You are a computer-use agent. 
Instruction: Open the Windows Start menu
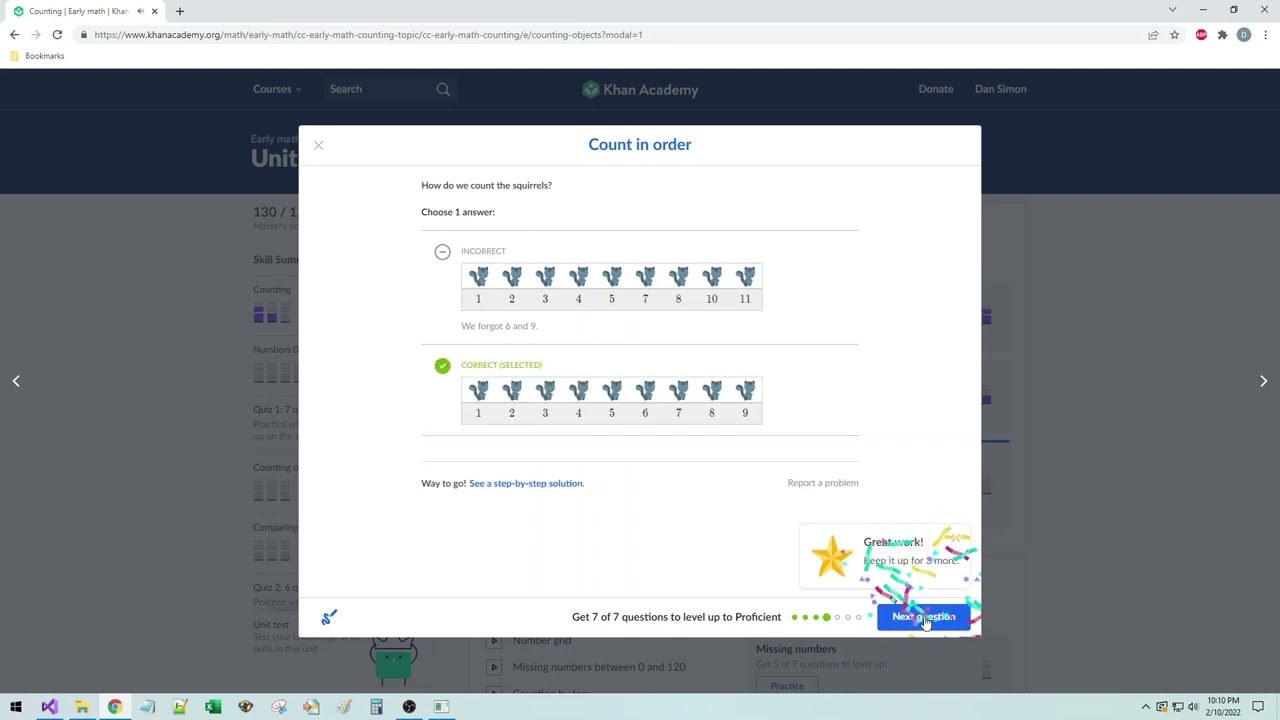coord(16,708)
